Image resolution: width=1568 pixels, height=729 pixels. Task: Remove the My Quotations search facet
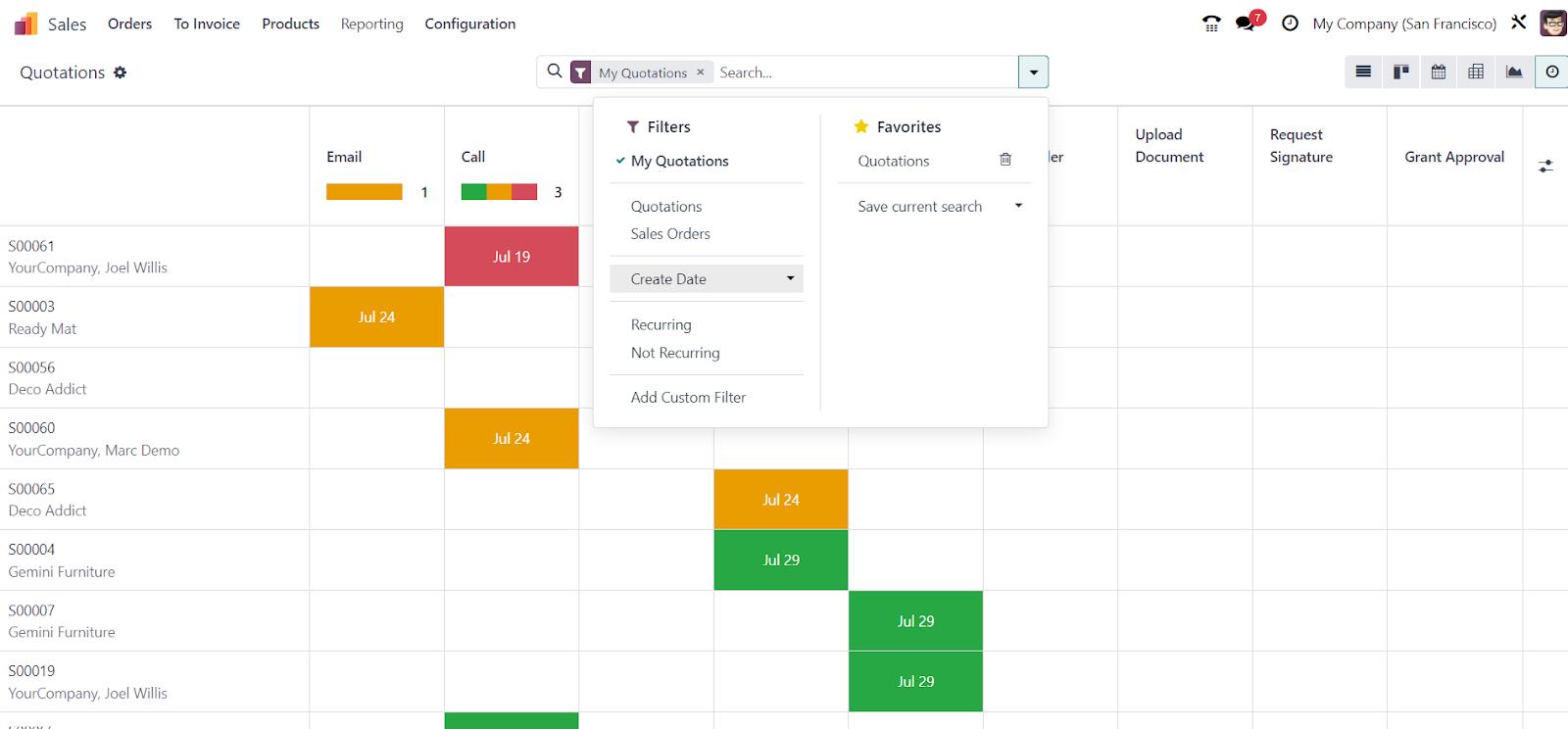click(x=701, y=73)
